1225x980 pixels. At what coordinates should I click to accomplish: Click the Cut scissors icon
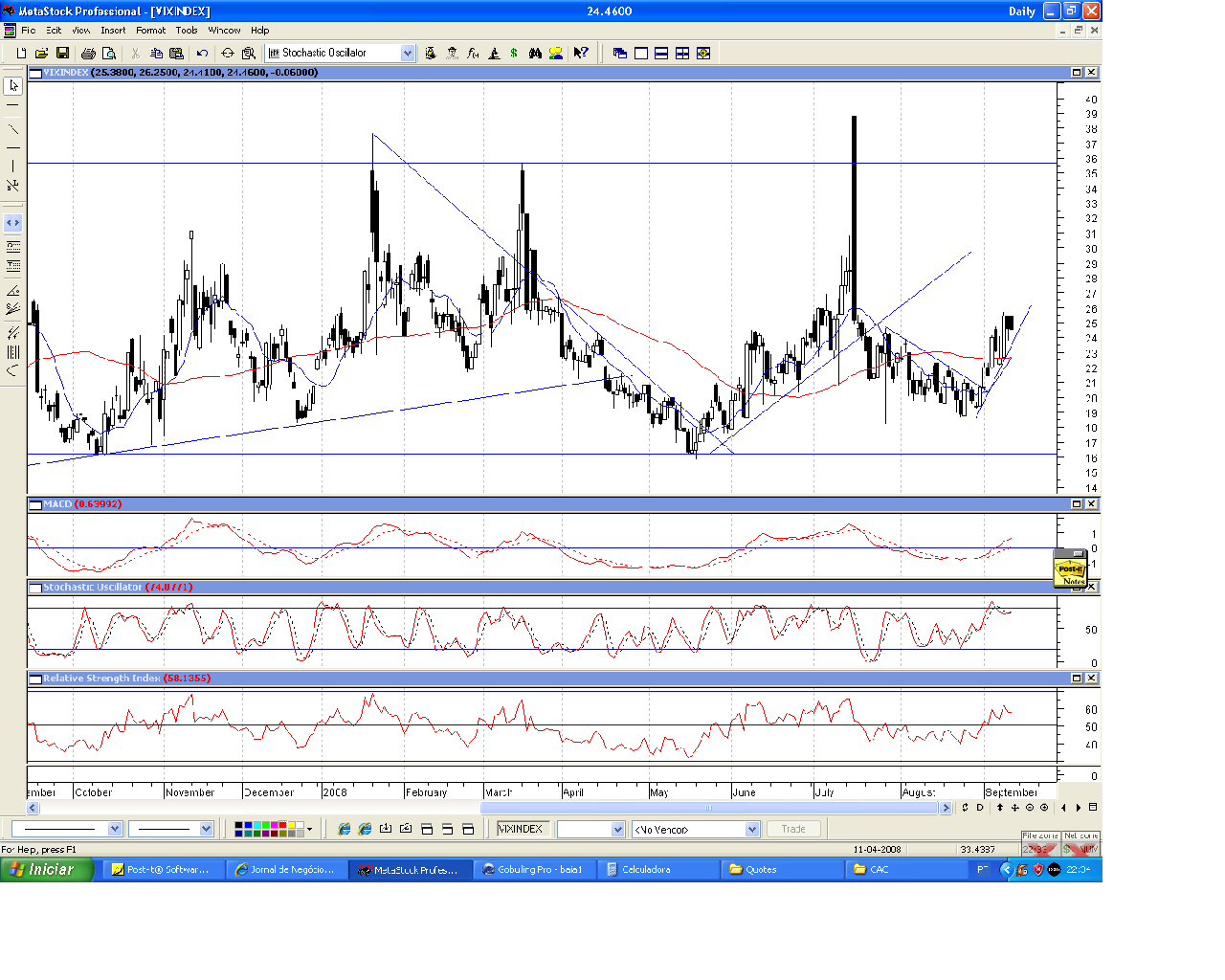click(135, 54)
